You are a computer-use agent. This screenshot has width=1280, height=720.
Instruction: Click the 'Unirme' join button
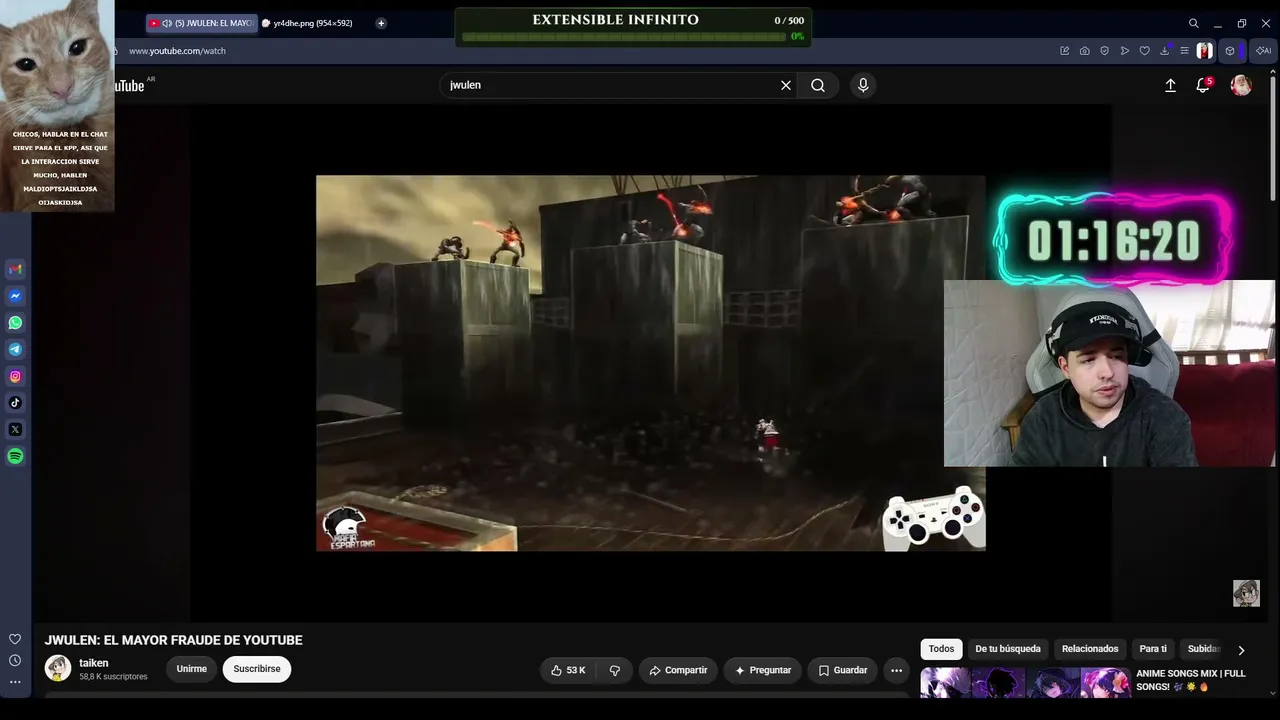click(192, 669)
